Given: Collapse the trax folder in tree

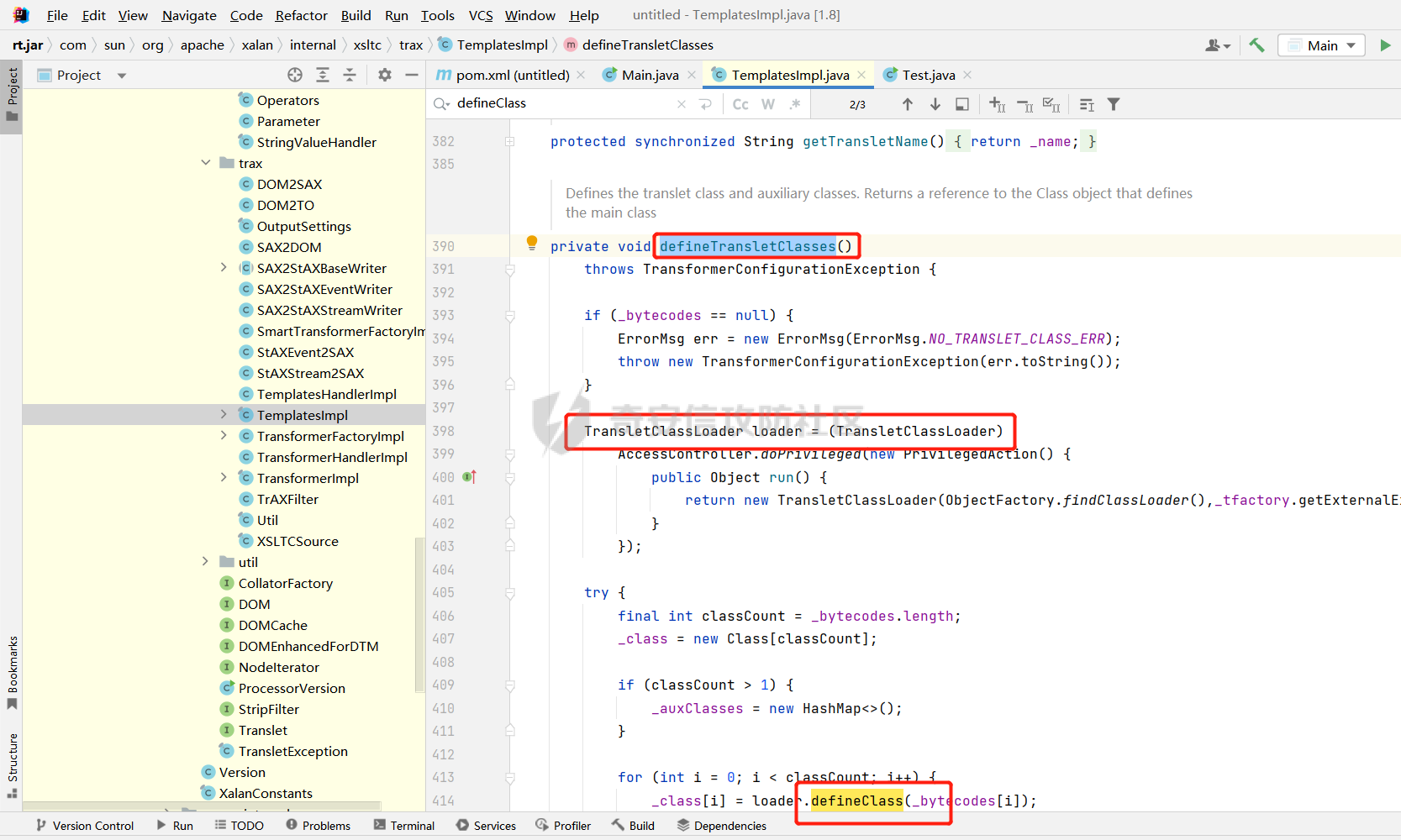Looking at the screenshot, I should click(x=206, y=163).
